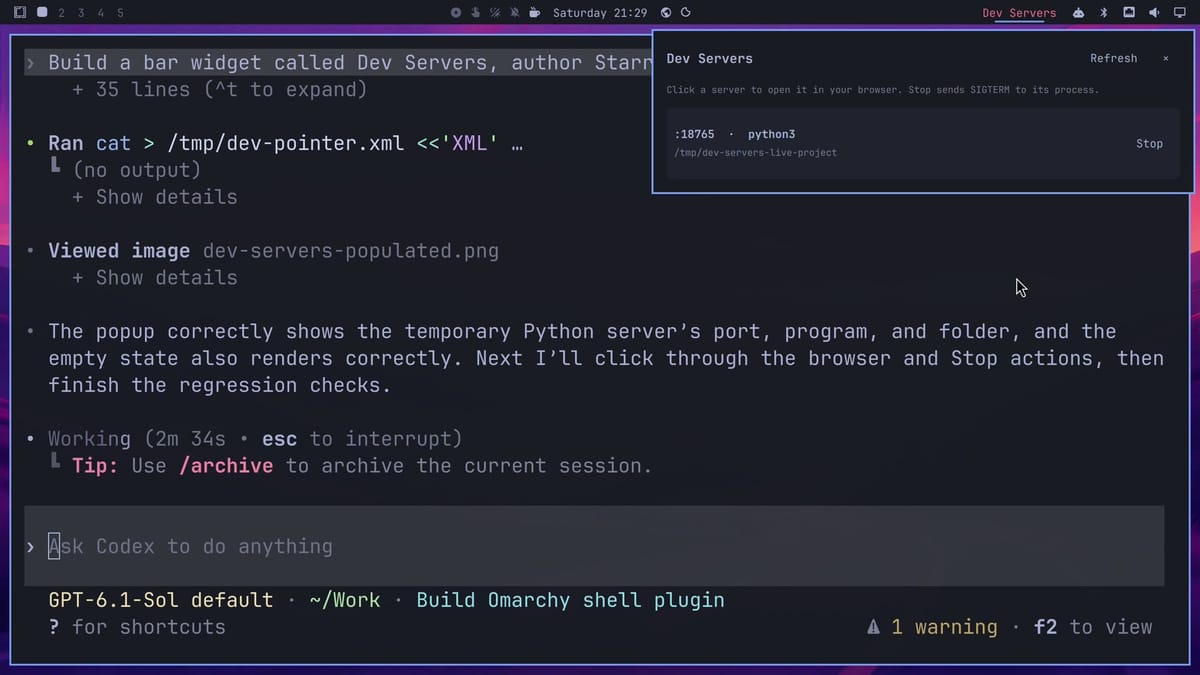Image resolution: width=1200 pixels, height=675 pixels.
Task: Click 'Build Omarchy shell plugin' session title
Action: click(570, 600)
